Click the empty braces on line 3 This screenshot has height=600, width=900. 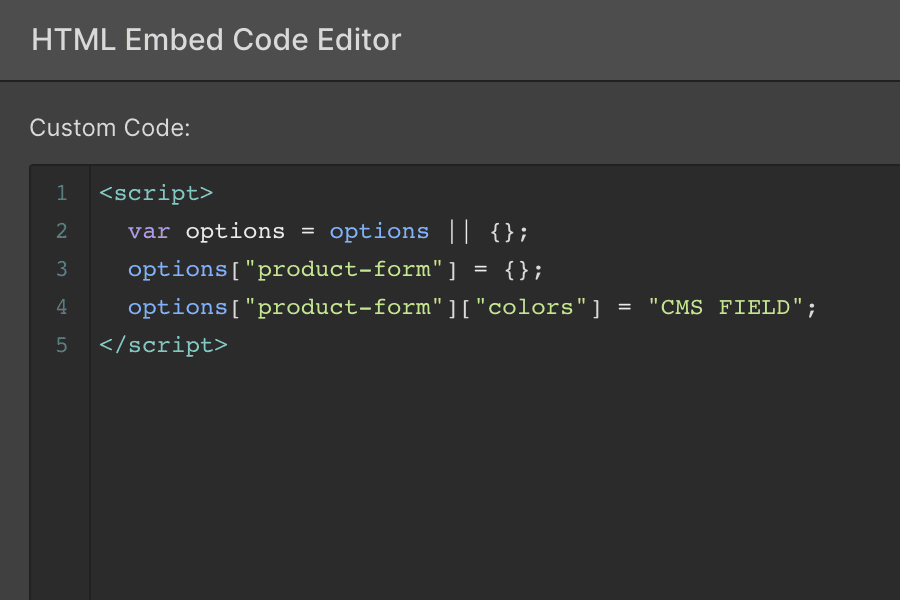pos(516,269)
